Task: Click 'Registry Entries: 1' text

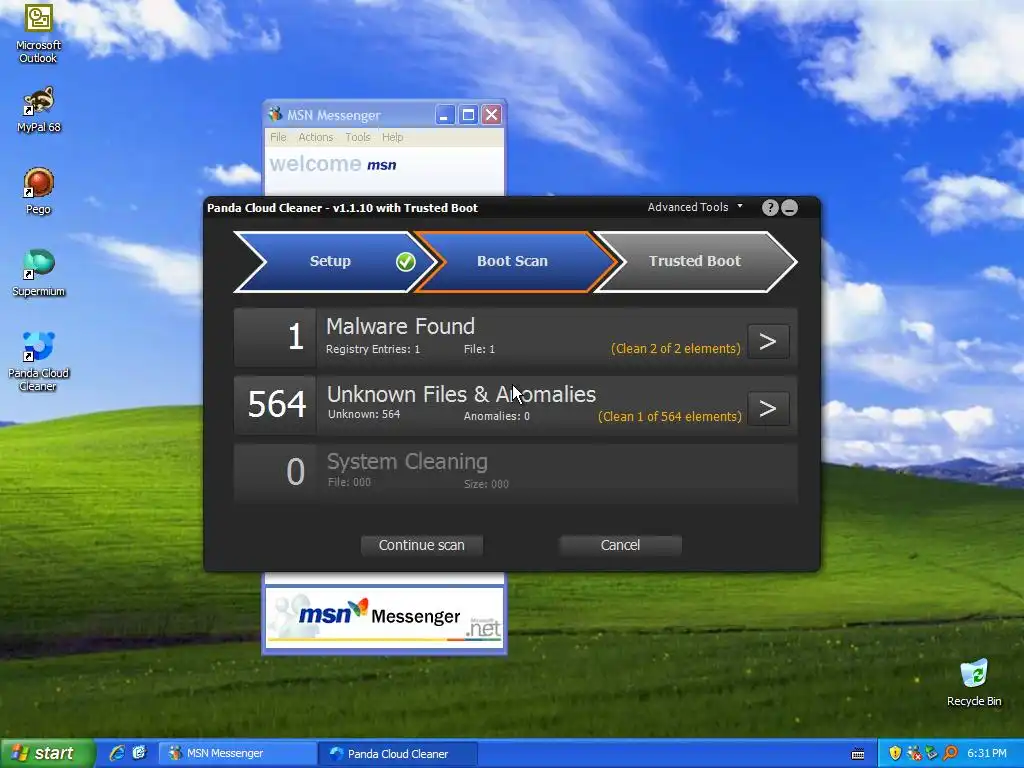Action: pyautogui.click(x=373, y=349)
